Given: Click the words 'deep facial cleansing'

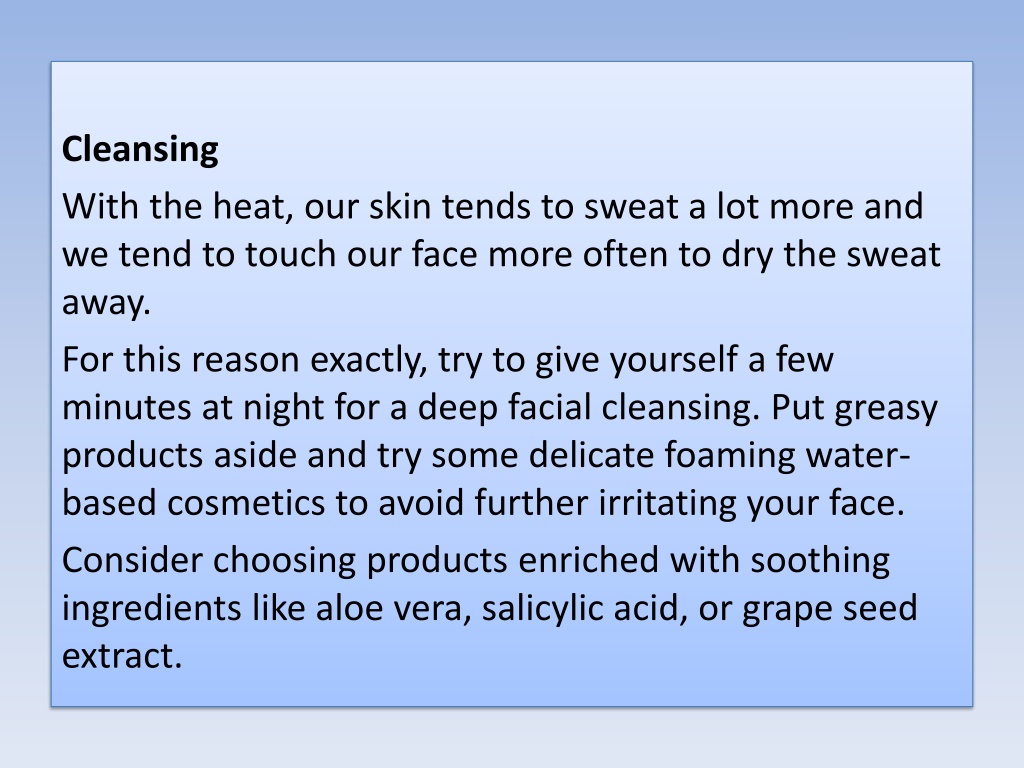Looking at the screenshot, I should pos(589,408).
